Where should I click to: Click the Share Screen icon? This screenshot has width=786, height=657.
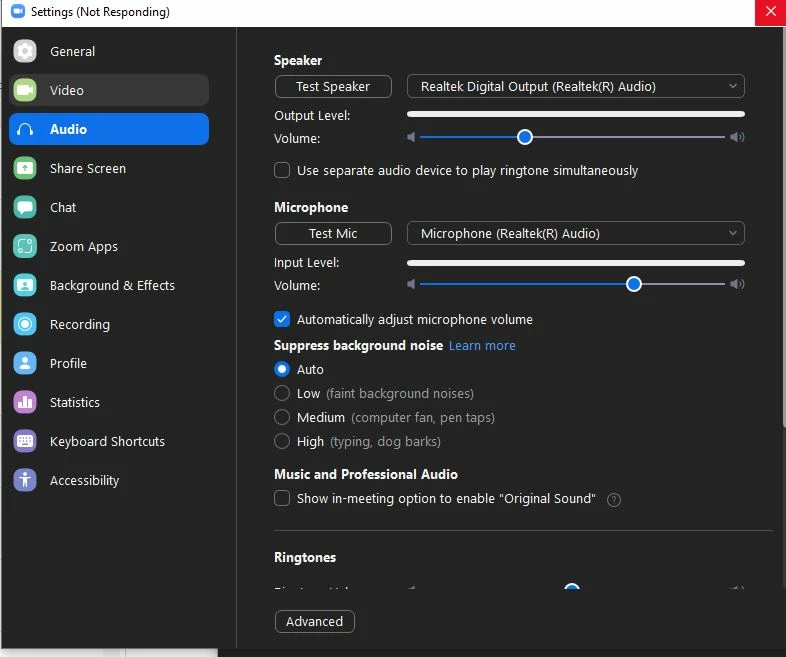[25, 168]
